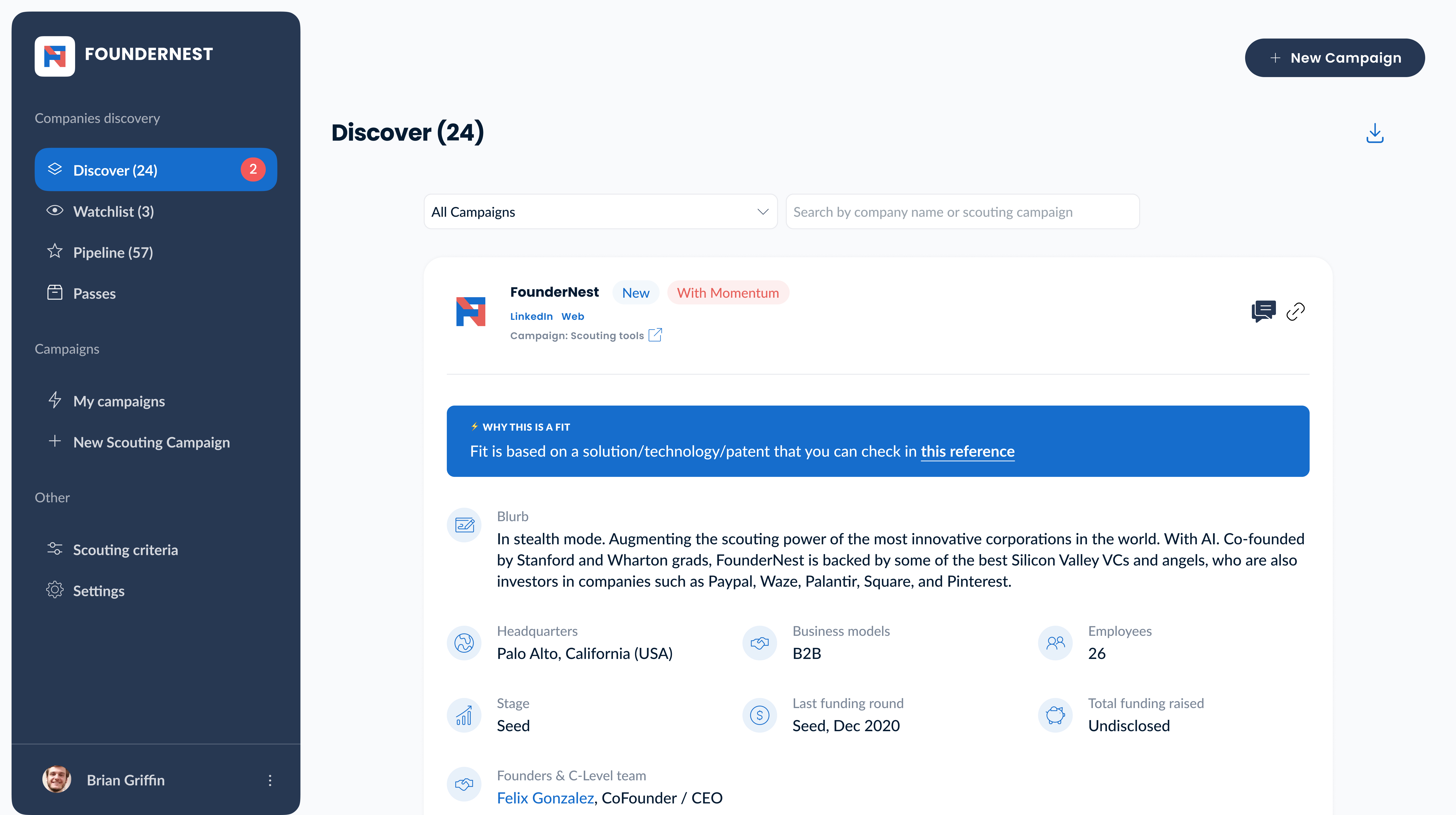Click Brian Griffin's avatar photo

57,779
